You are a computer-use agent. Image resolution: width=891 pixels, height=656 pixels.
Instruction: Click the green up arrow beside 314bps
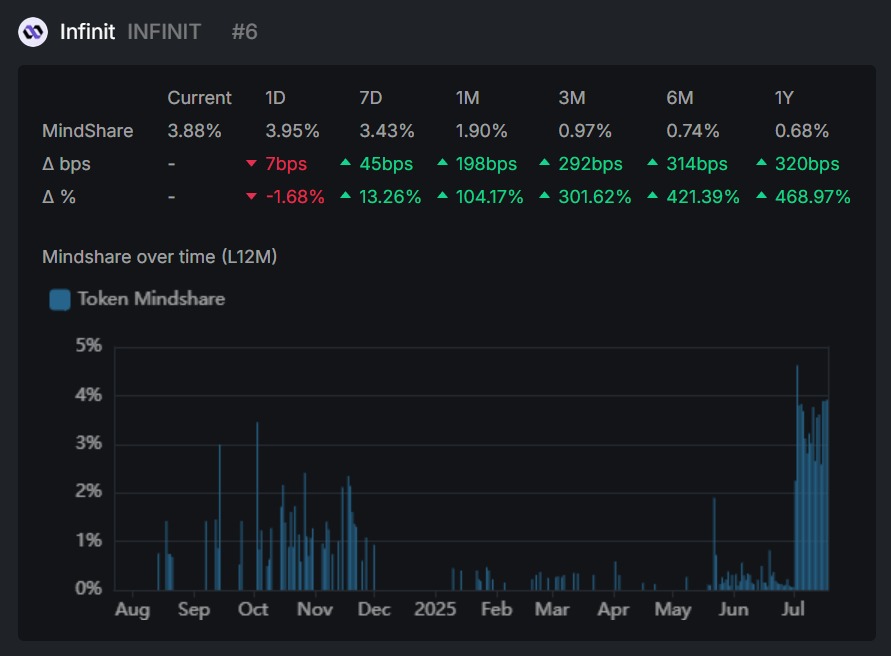tap(653, 163)
